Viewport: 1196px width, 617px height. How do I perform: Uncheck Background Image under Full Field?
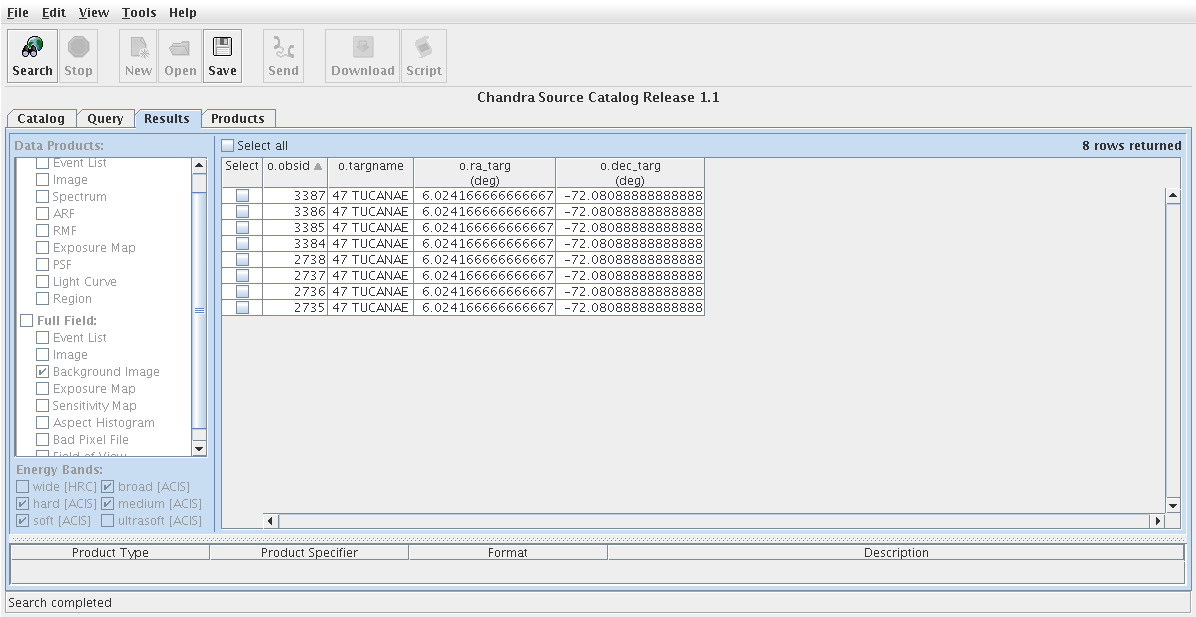click(43, 372)
